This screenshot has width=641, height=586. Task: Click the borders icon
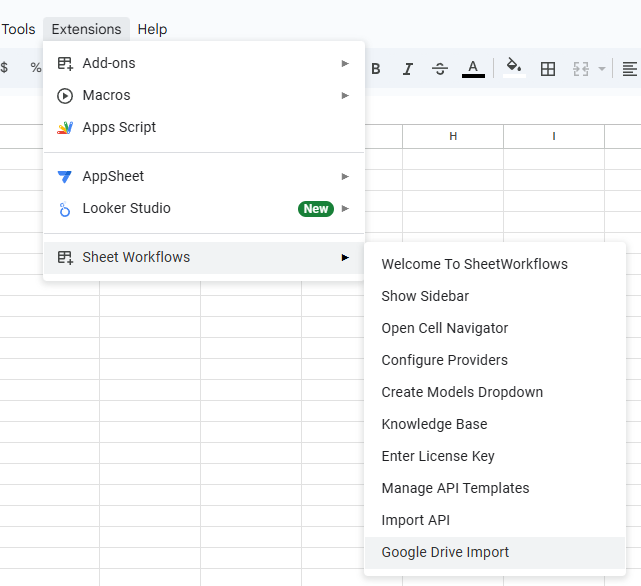548,69
